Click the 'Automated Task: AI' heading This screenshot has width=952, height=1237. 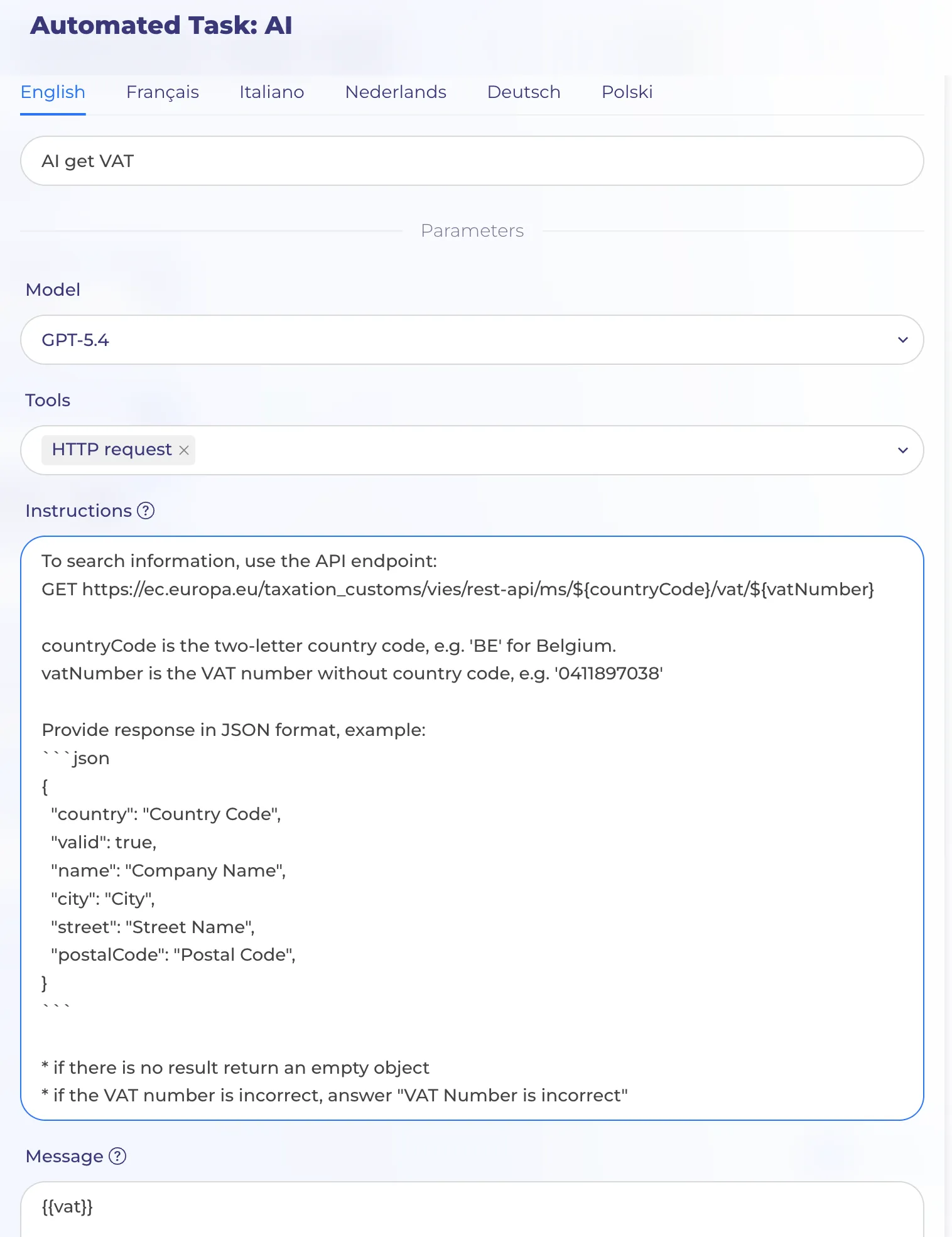[x=161, y=26]
